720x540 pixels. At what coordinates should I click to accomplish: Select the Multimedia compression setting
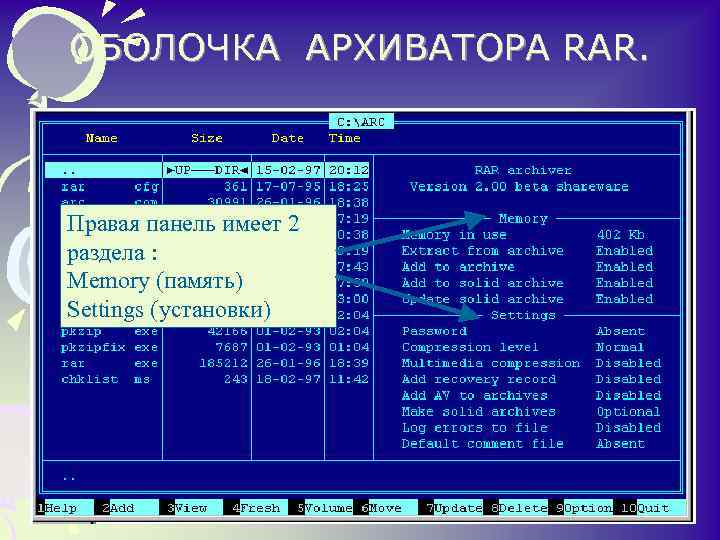point(491,363)
